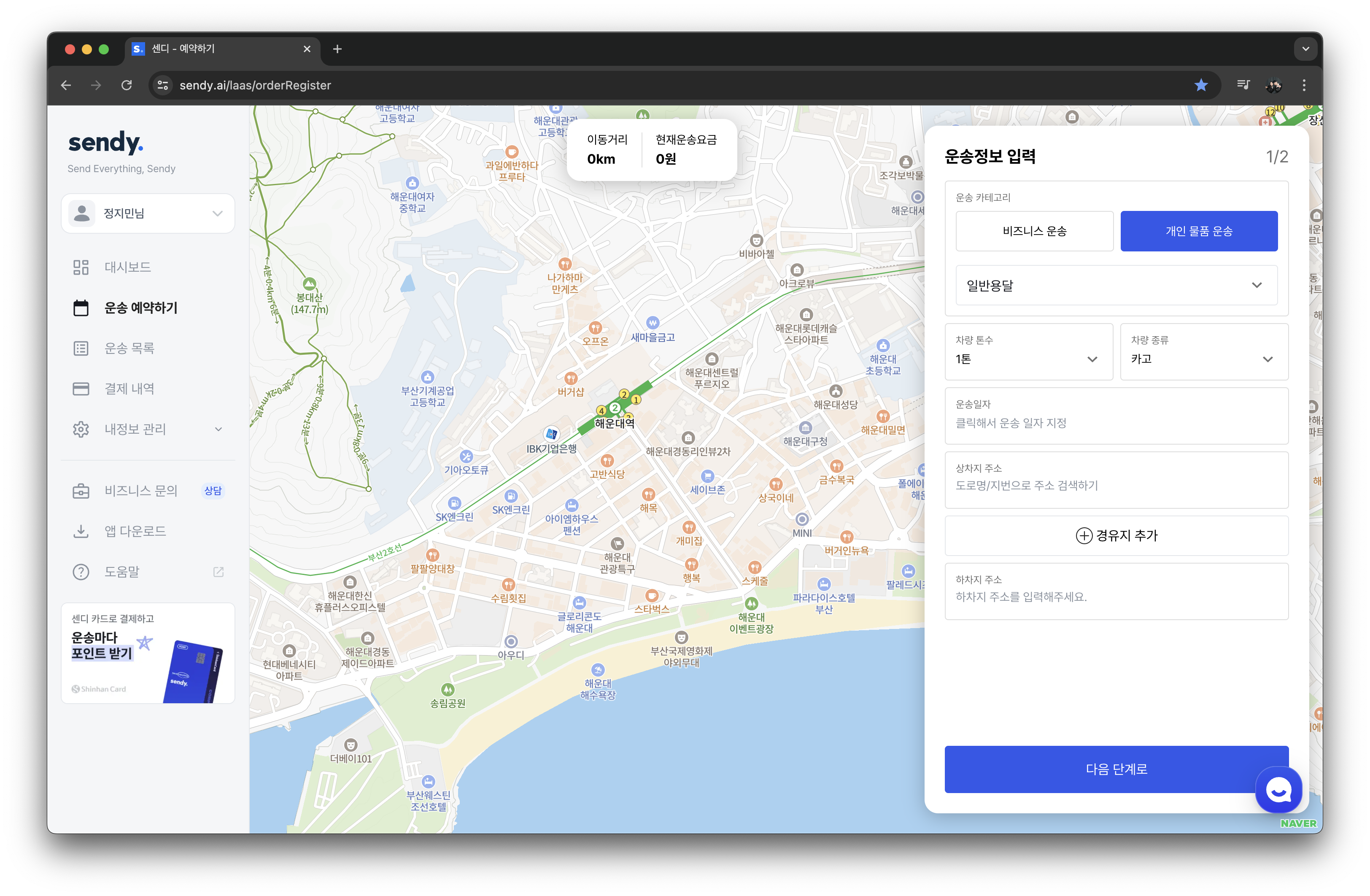Click the 하차지 주소 input field
Image resolution: width=1370 pixels, height=896 pixels.
(x=1117, y=591)
